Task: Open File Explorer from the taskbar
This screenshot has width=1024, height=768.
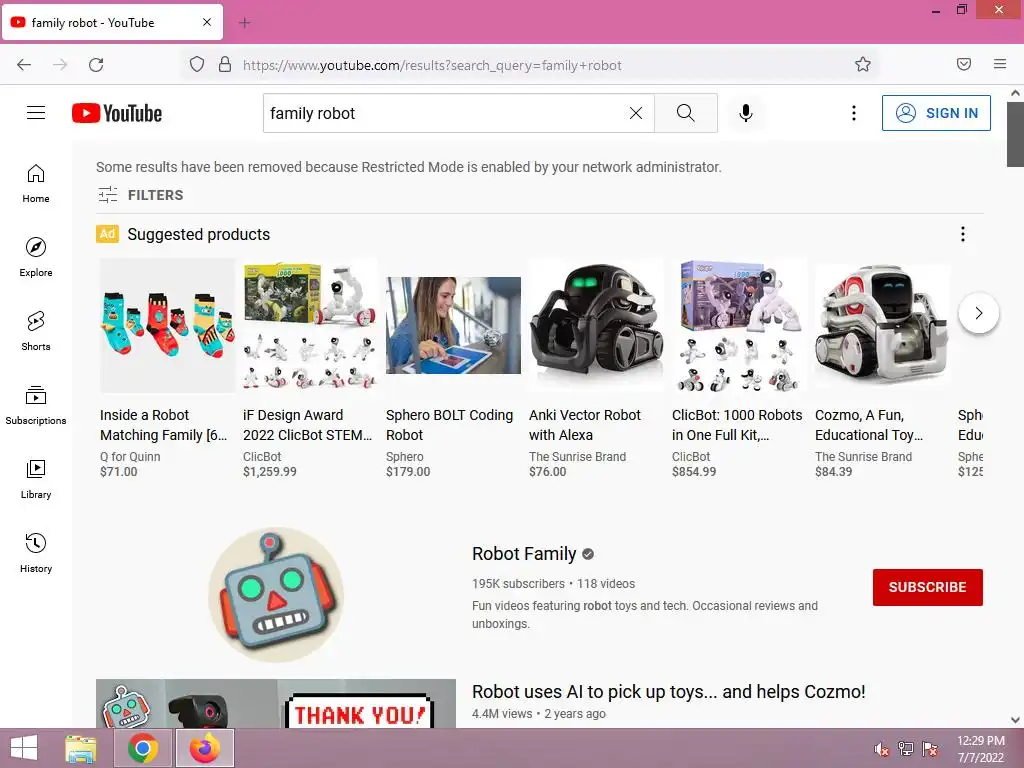Action: (81, 748)
